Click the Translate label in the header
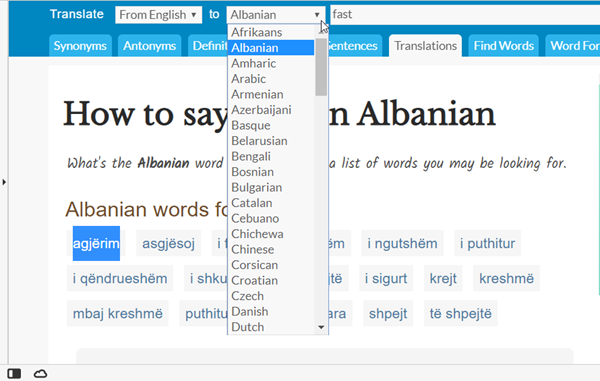The width and height of the screenshot is (600, 381). (77, 14)
